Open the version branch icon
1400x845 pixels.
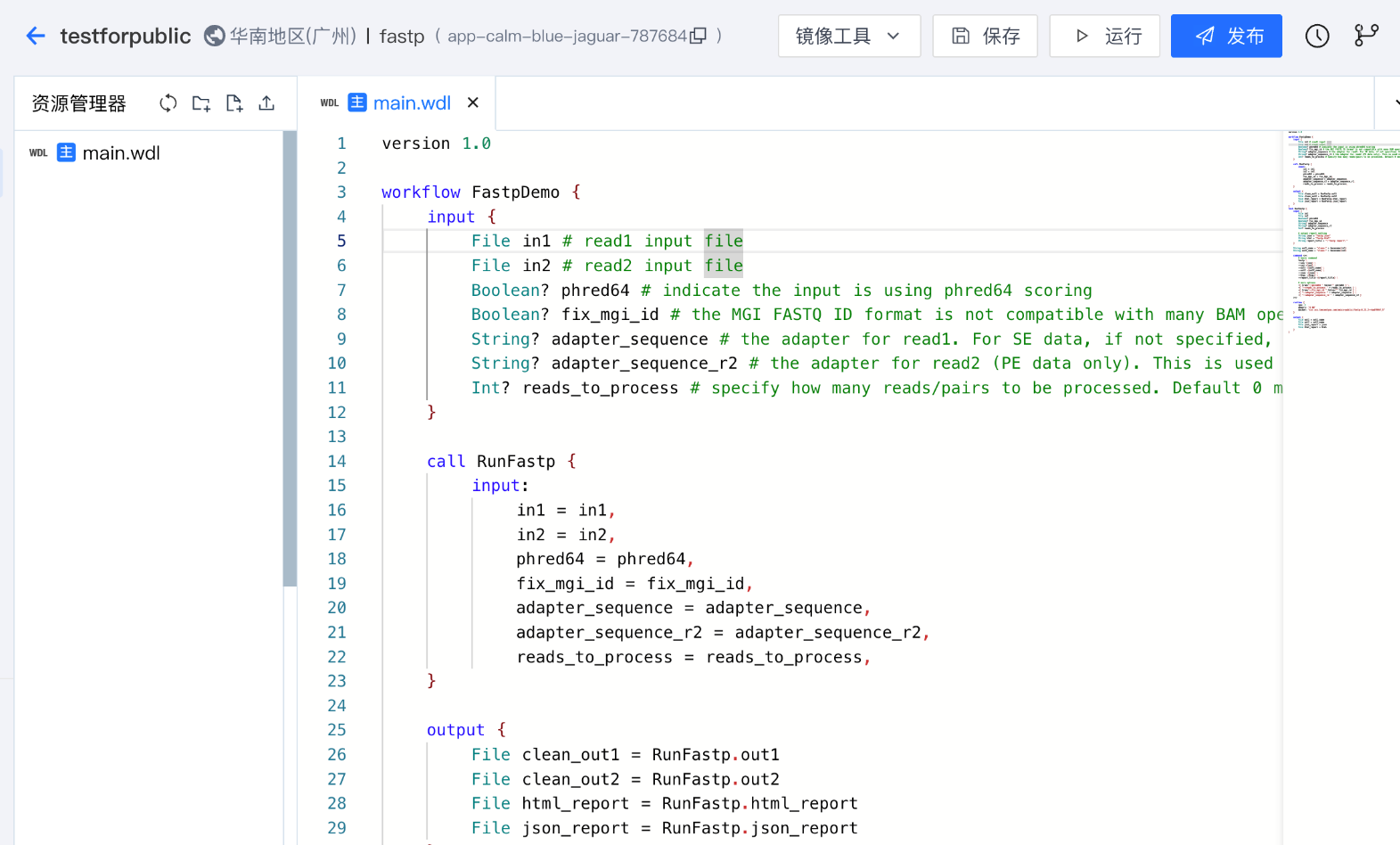pos(1365,36)
